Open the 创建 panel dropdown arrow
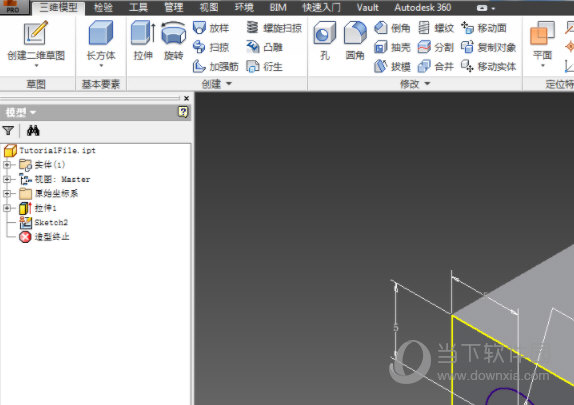The width and height of the screenshot is (574, 405). [x=229, y=84]
